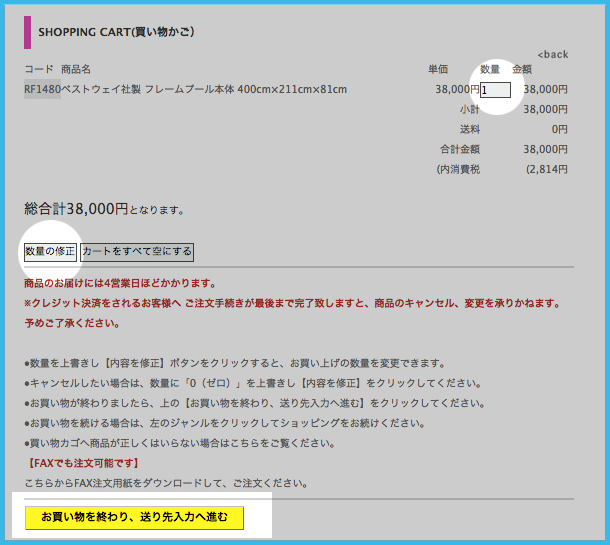Click the 金額 column header
Screen dimensions: 610x545
(x=522, y=69)
